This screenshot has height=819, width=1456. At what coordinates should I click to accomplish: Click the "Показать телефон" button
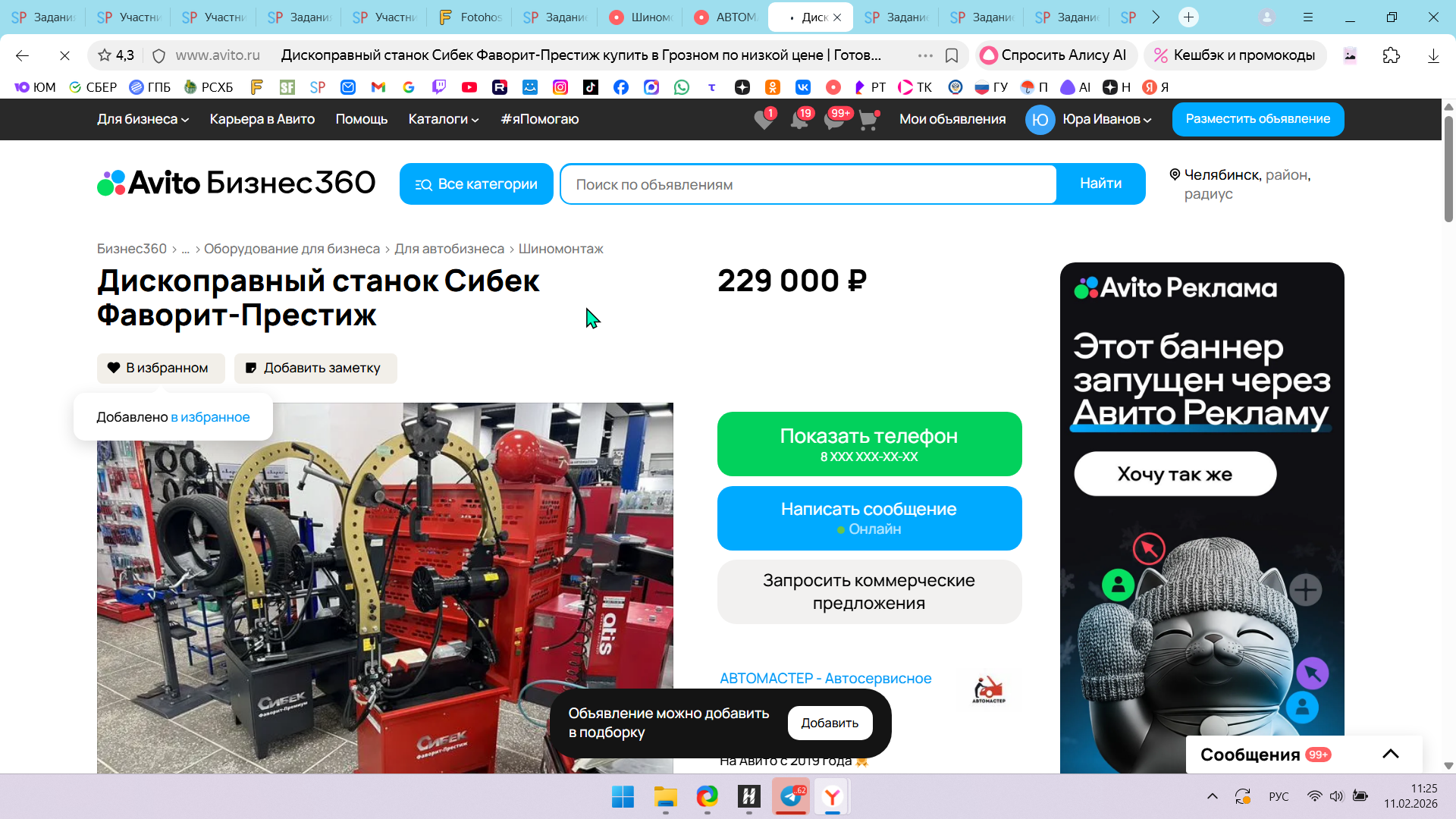(869, 444)
